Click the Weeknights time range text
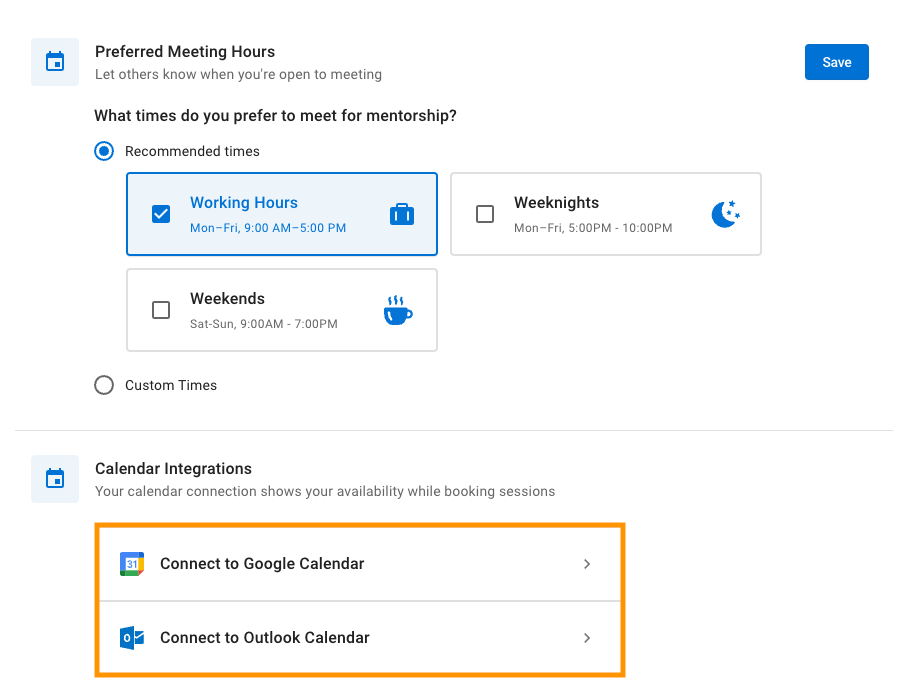This screenshot has width=908, height=695. [593, 228]
